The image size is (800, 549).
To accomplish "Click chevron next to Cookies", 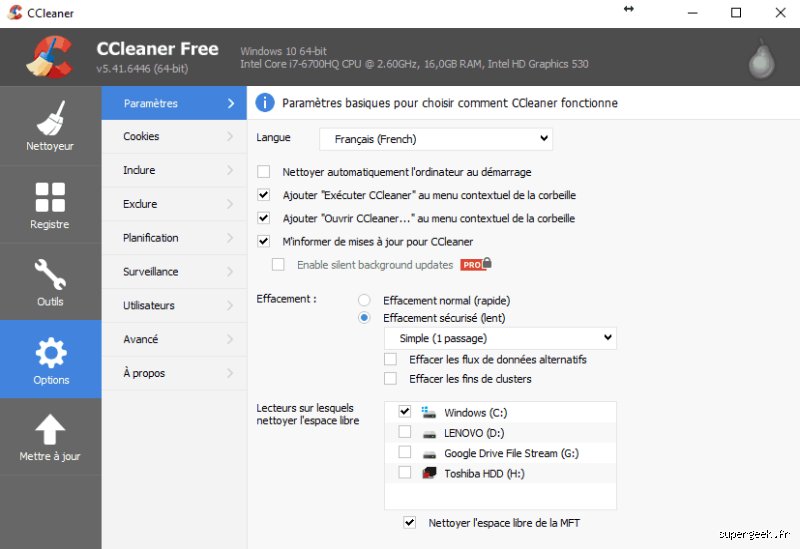I will [230, 136].
